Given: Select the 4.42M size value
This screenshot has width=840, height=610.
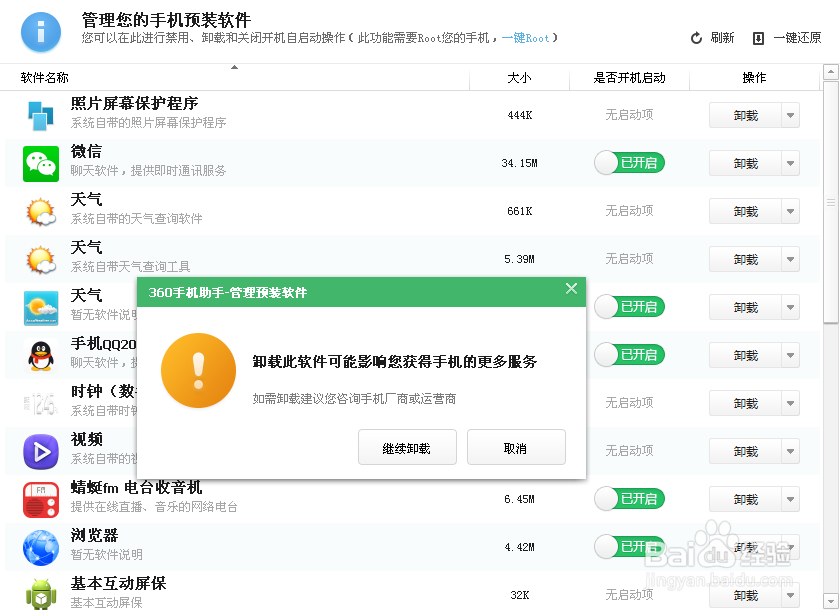Looking at the screenshot, I should pyautogui.click(x=519, y=547).
